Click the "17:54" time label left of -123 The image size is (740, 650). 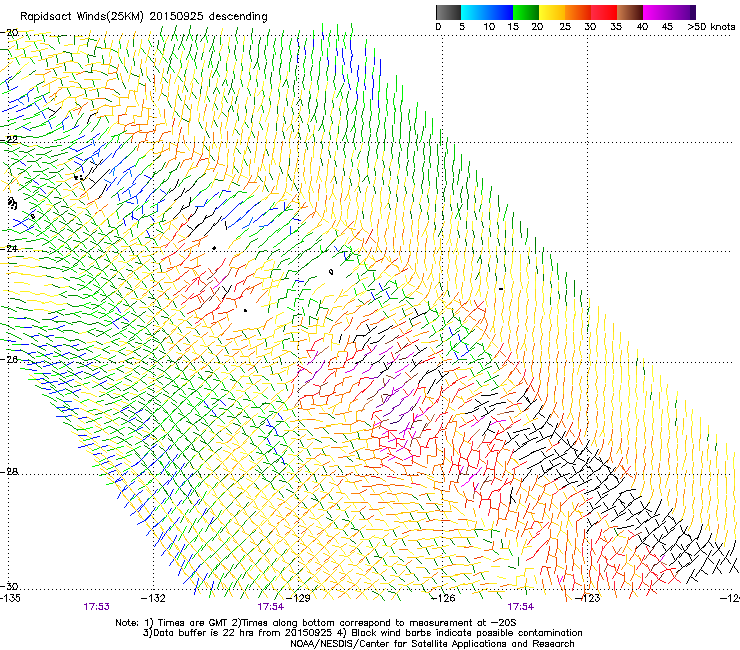(x=521, y=607)
